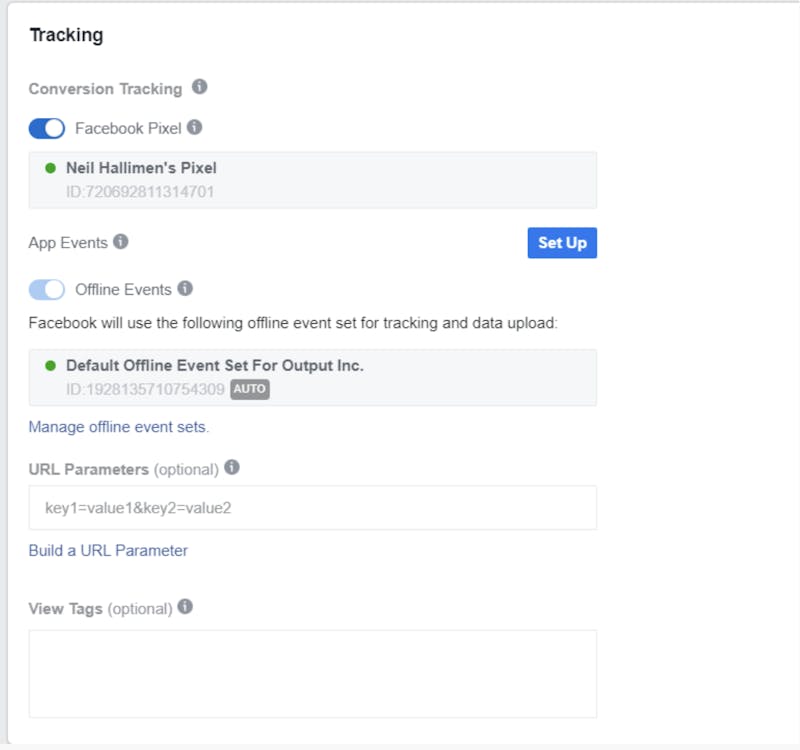Click the AUTO badge on offline event set
Screen dimensions: 800x750
coord(250,389)
